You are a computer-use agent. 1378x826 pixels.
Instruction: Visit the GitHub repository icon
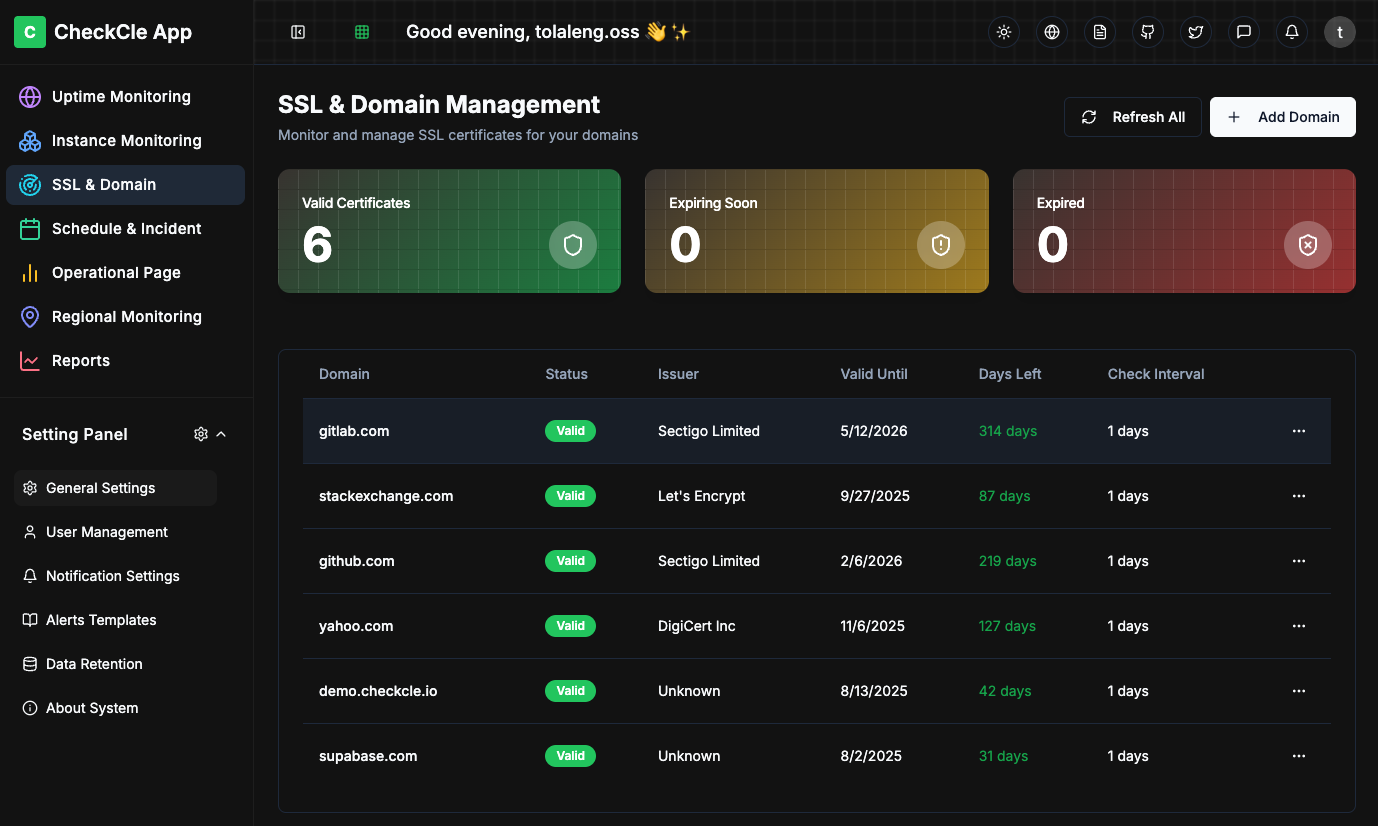(x=1147, y=31)
